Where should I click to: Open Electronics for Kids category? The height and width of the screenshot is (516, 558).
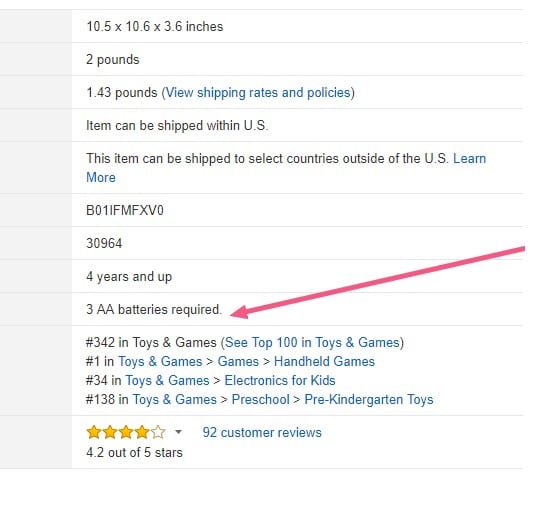tap(280, 380)
